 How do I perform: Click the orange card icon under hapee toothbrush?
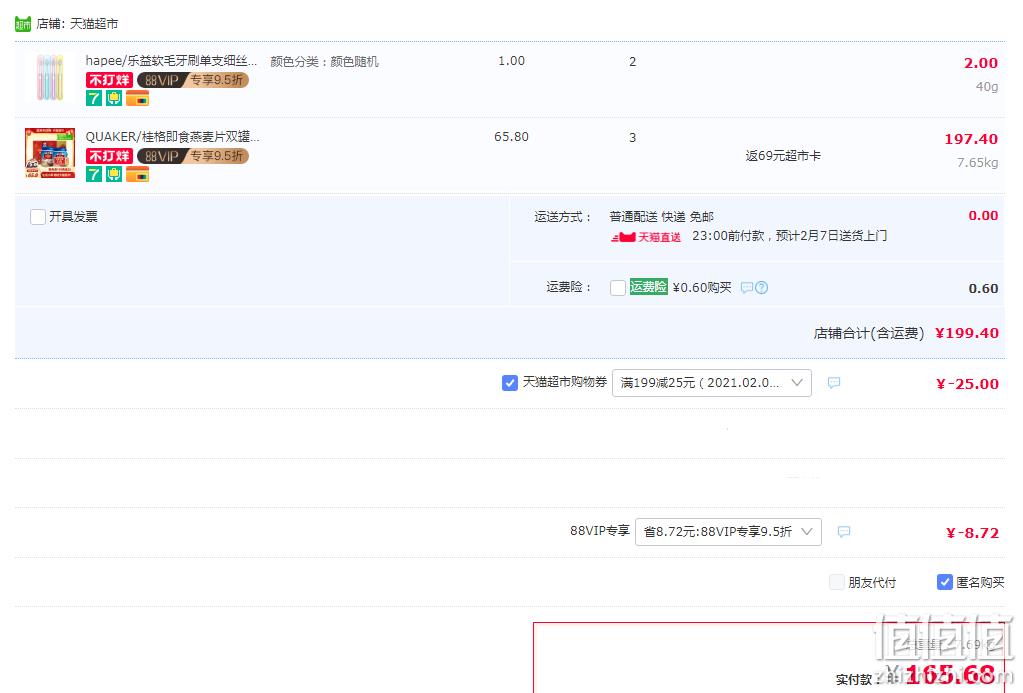[x=137, y=99]
